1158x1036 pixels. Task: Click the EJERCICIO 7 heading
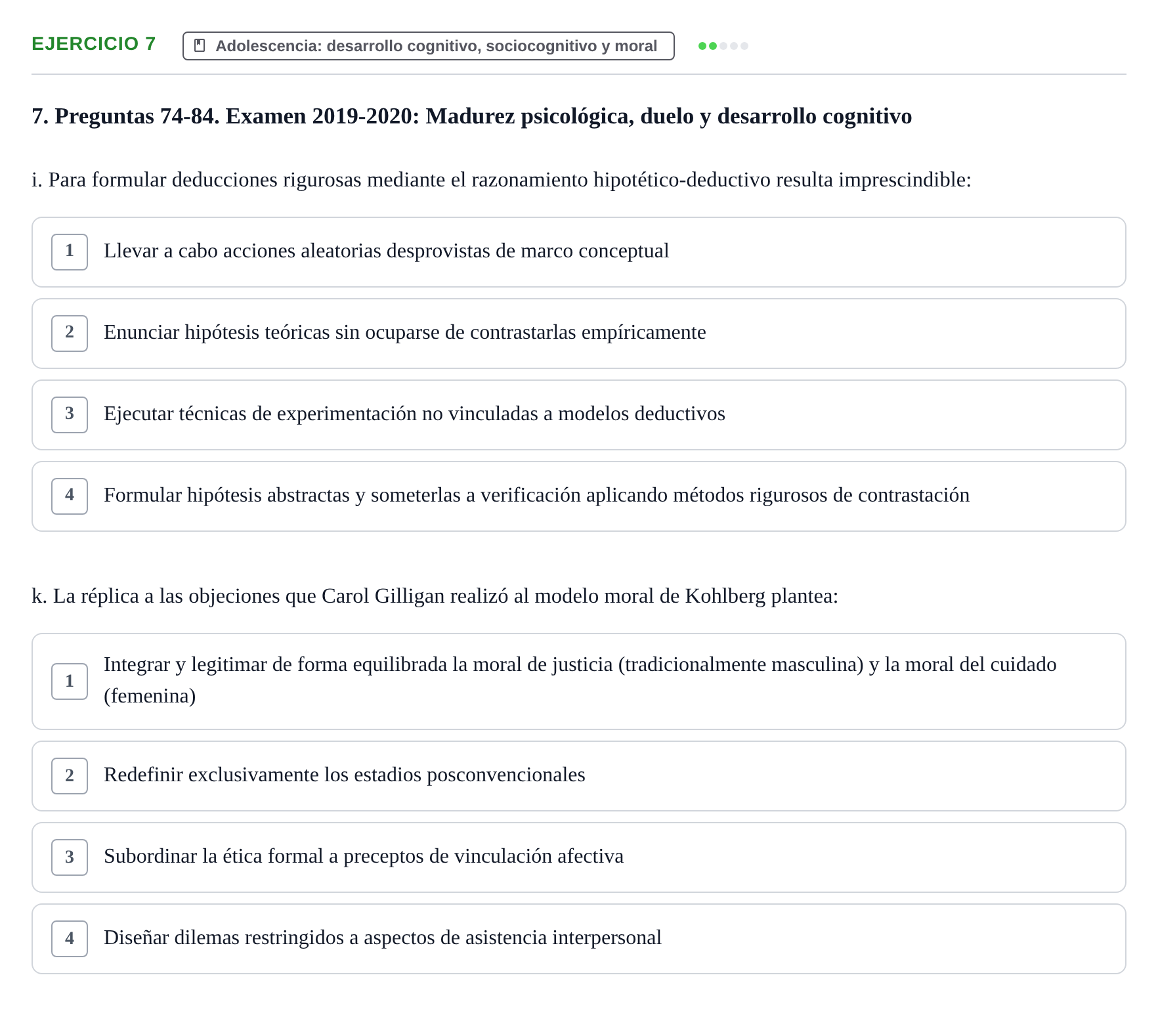coord(94,44)
